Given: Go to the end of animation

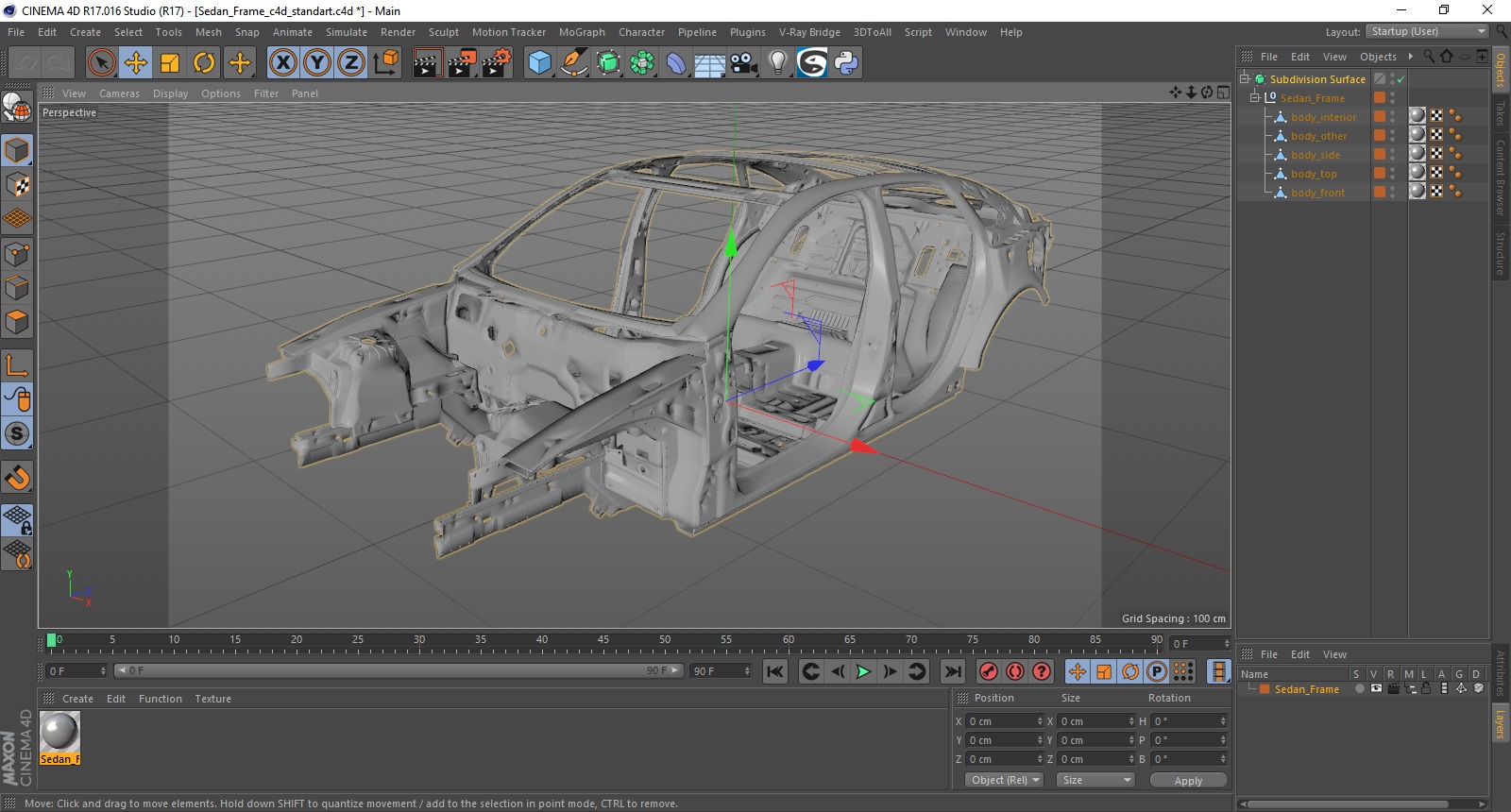Looking at the screenshot, I should pos(953,671).
